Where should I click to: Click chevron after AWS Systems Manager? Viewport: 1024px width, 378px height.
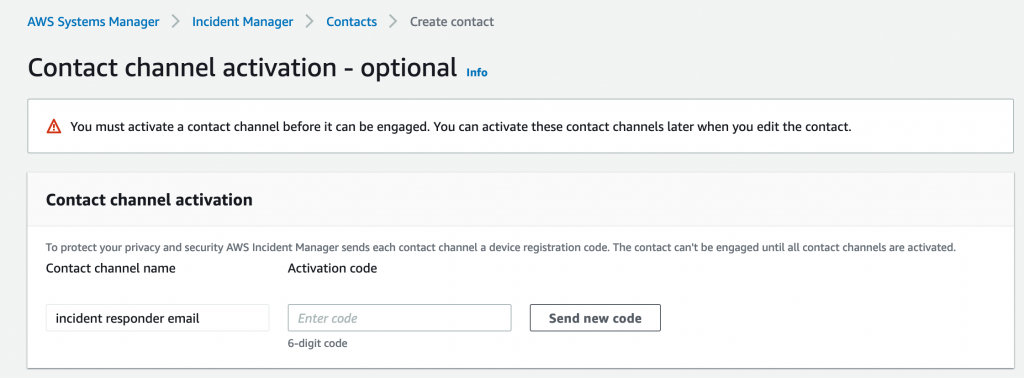(x=176, y=22)
